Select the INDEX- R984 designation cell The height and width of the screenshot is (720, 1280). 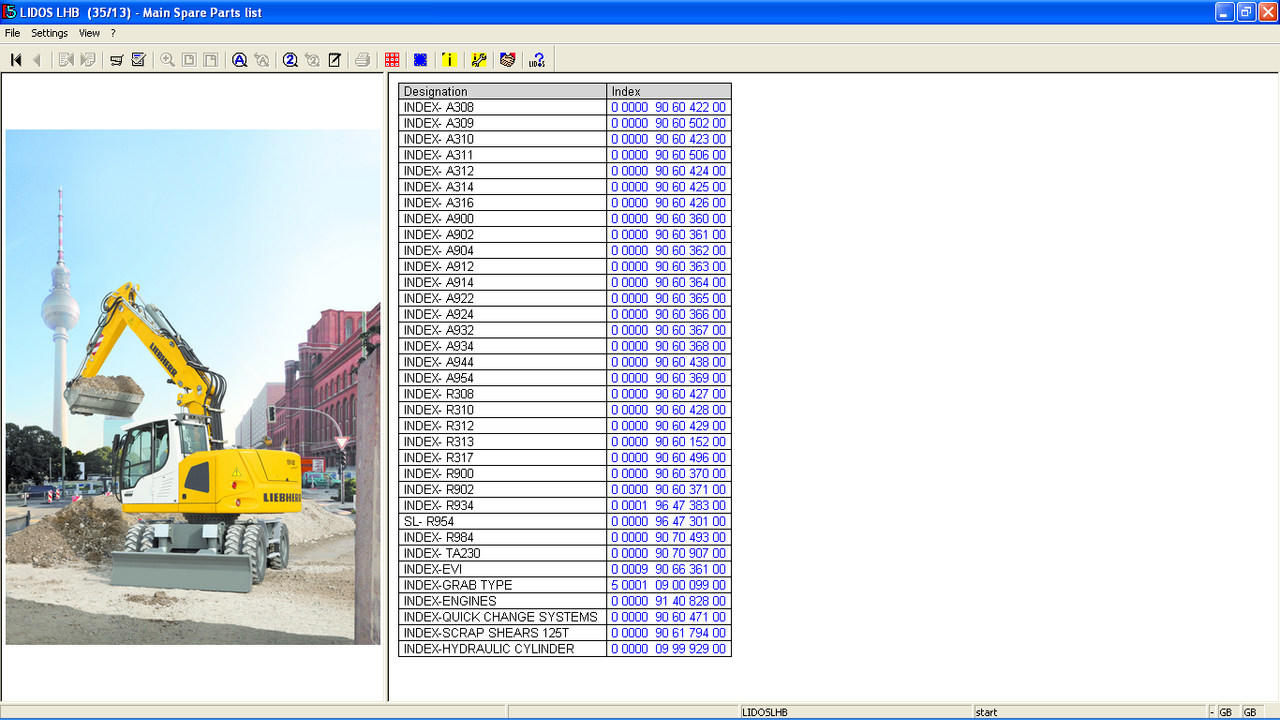point(502,537)
